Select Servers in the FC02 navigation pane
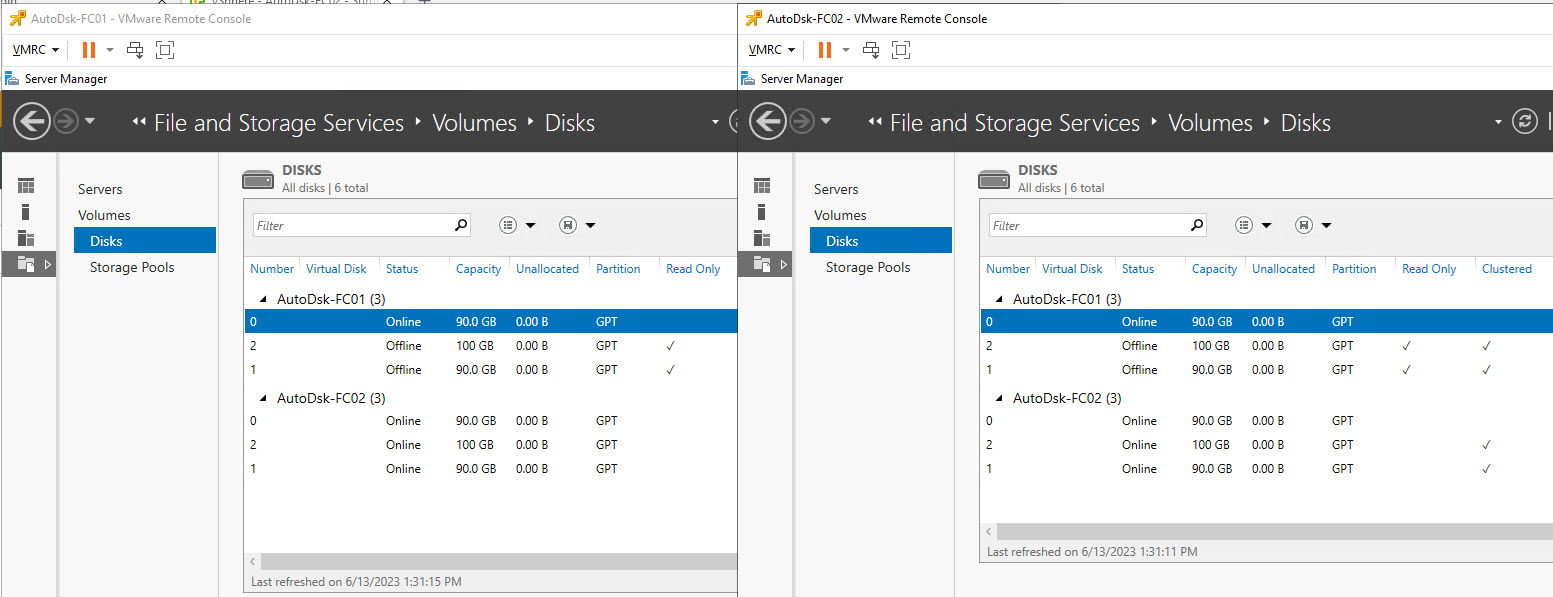Image resolution: width=1553 pixels, height=597 pixels. pyautogui.click(x=836, y=189)
